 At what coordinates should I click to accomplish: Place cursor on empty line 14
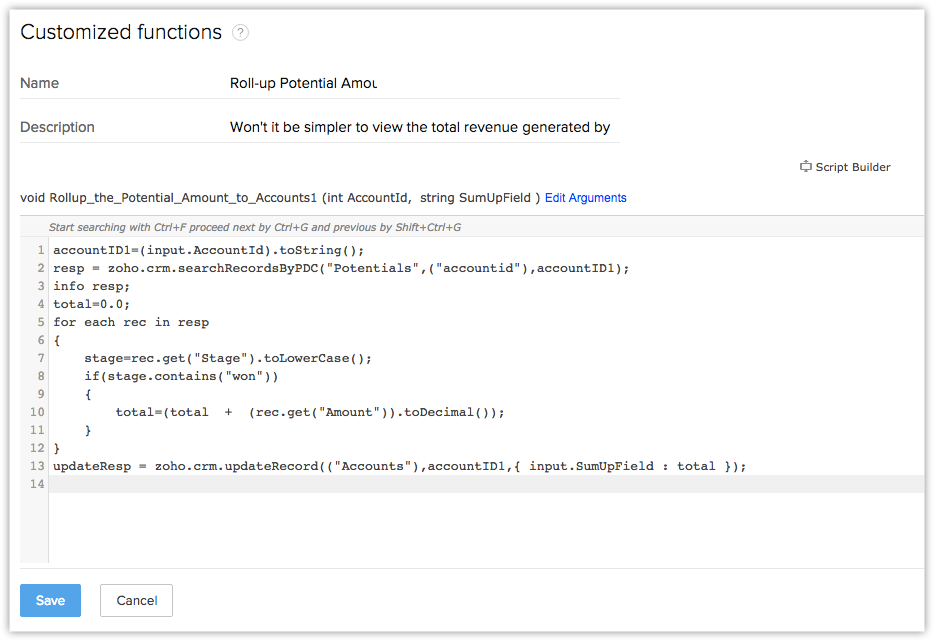[400, 484]
